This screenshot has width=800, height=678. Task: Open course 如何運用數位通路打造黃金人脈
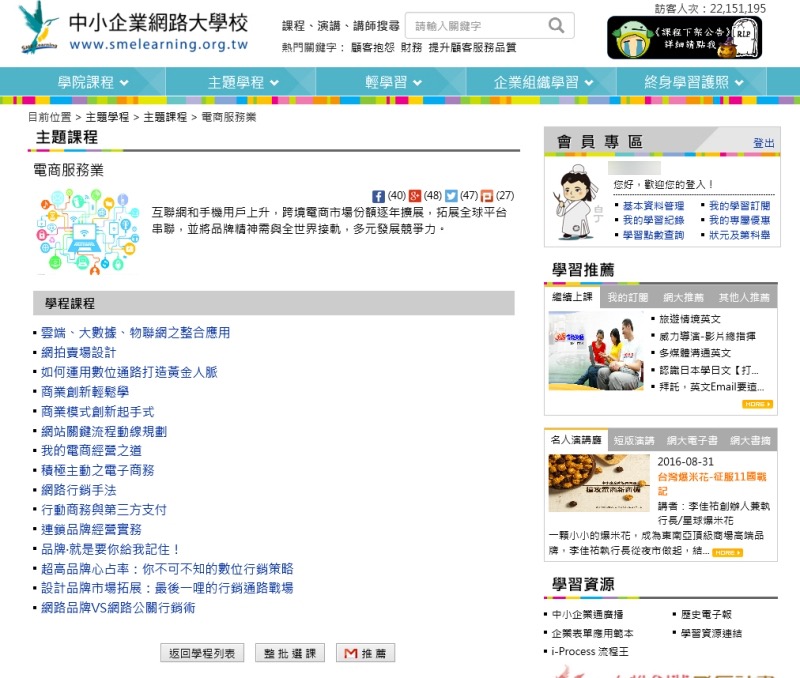[x=129, y=372]
